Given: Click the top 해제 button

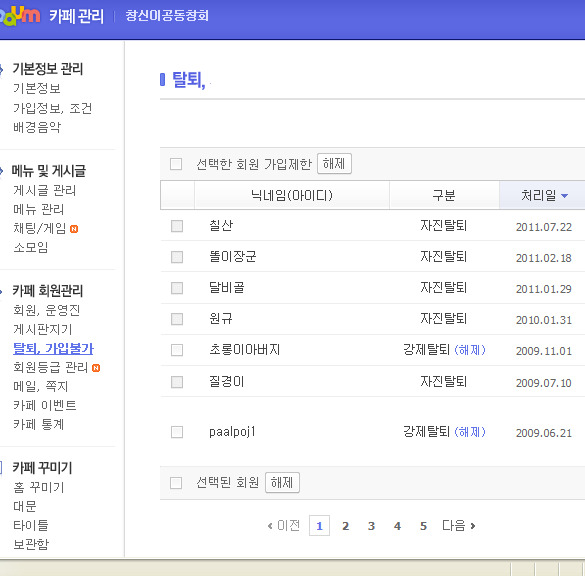Looking at the screenshot, I should click(x=334, y=163).
